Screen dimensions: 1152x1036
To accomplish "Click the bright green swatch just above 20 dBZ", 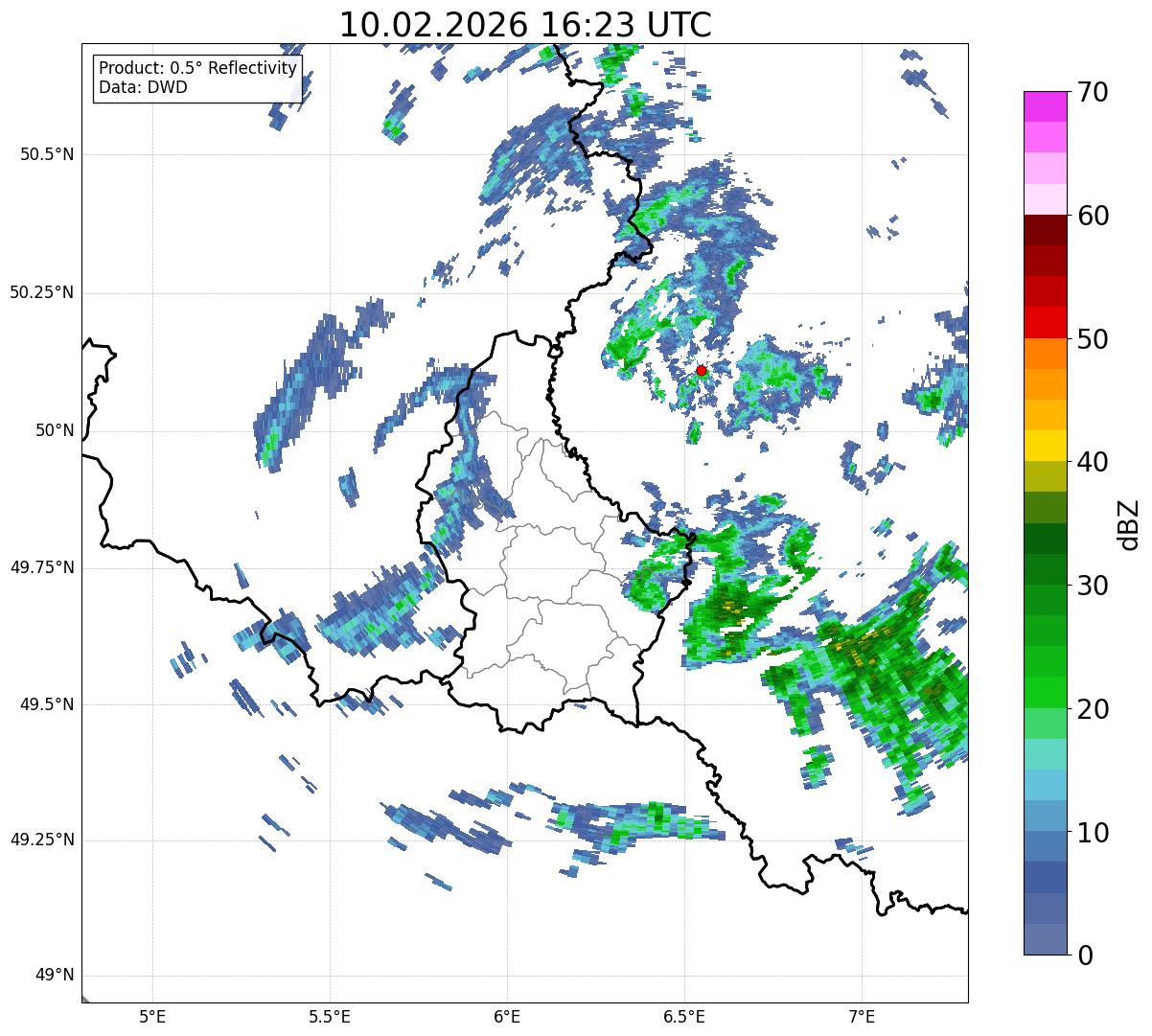I will coord(1045,692).
